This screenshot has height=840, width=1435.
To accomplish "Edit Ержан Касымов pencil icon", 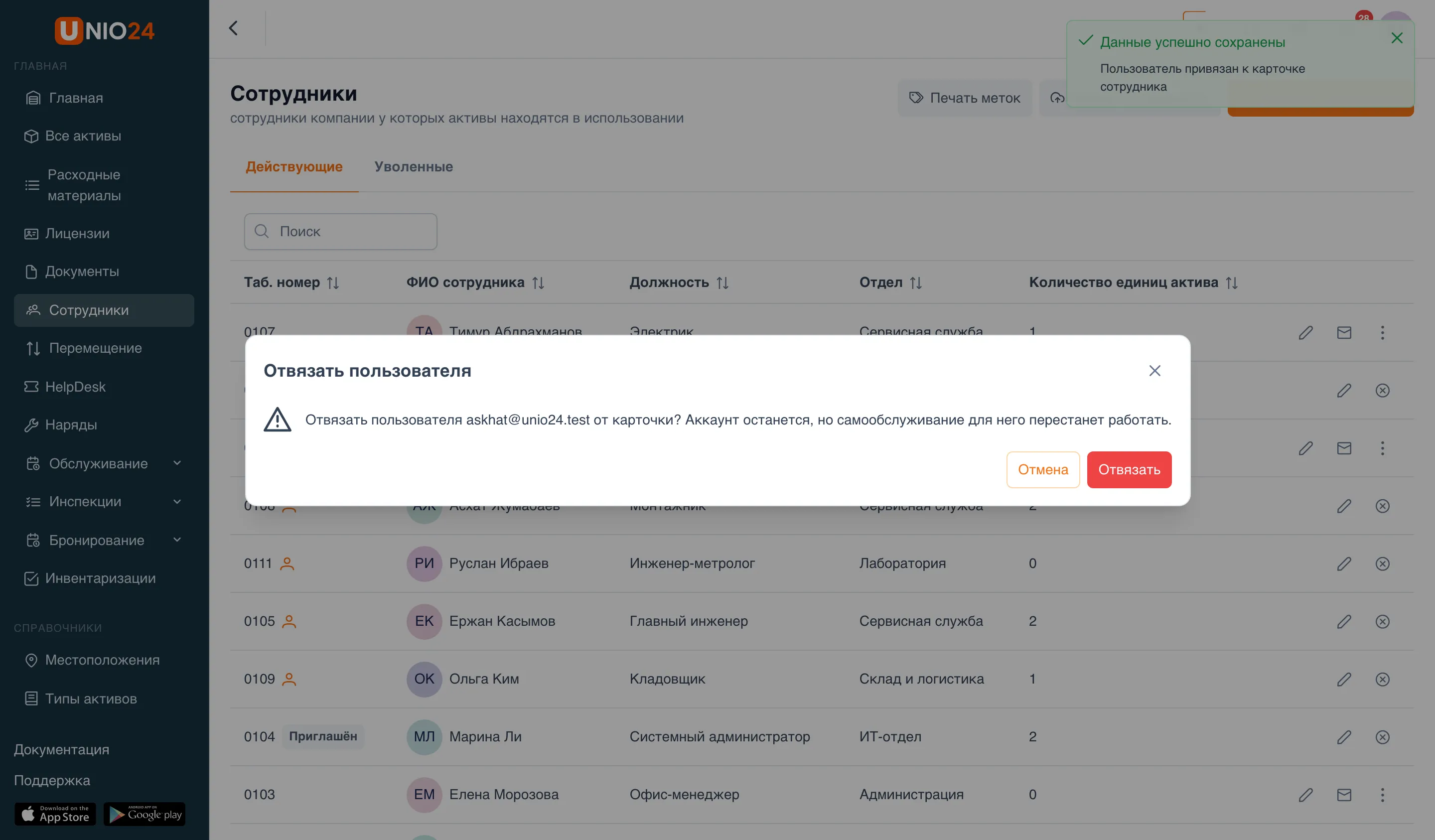I will coord(1344,621).
